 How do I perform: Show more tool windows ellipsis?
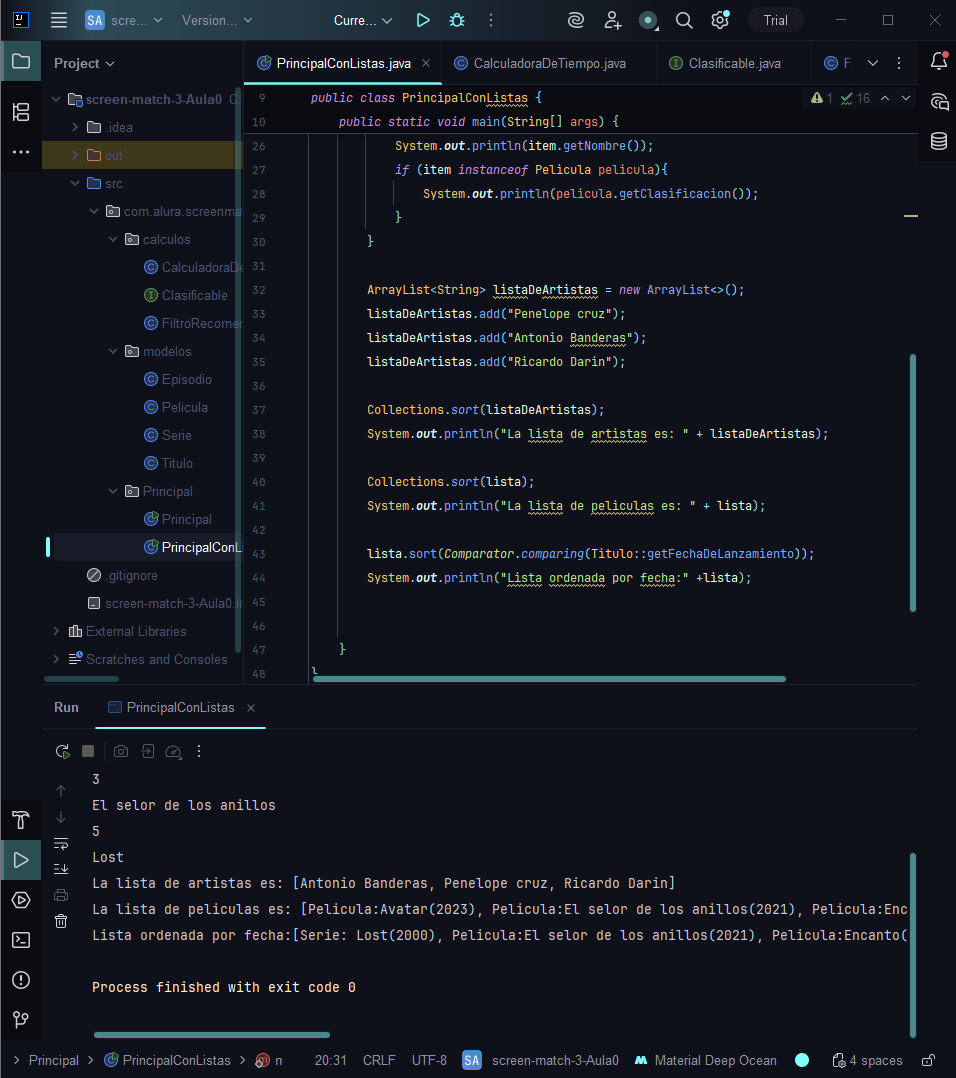click(x=21, y=151)
